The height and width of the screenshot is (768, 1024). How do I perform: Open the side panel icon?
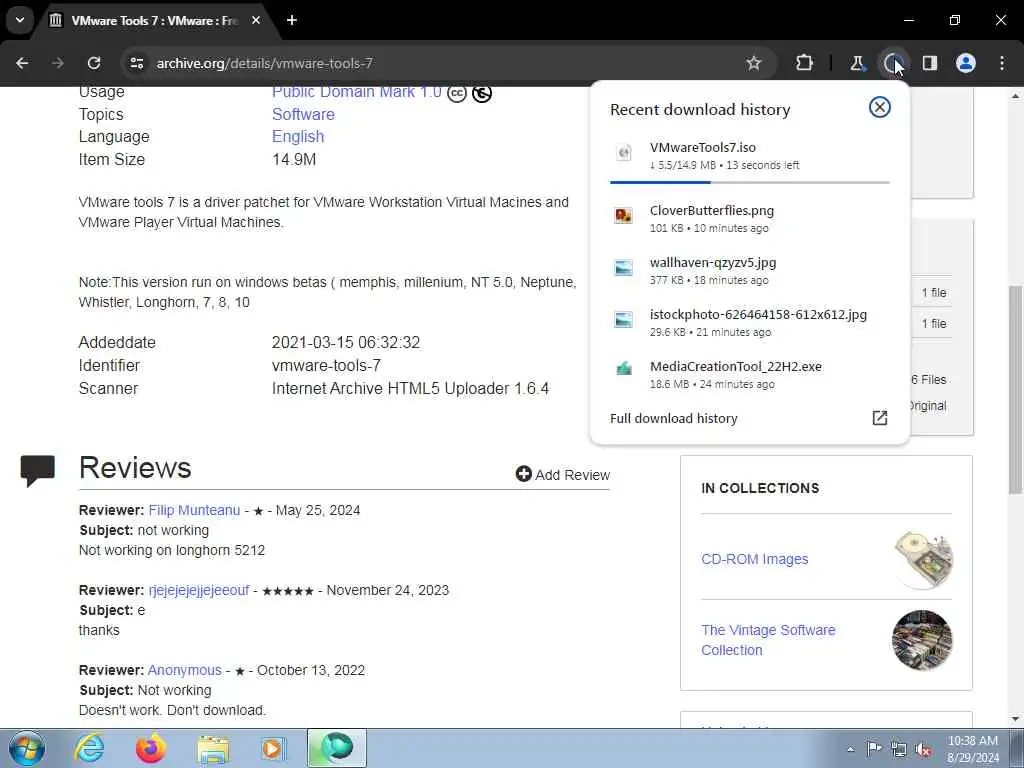tap(930, 63)
